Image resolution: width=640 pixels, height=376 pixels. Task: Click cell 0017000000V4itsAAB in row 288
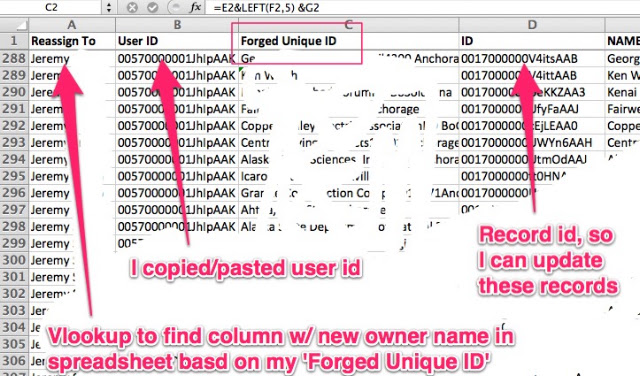tap(532, 58)
